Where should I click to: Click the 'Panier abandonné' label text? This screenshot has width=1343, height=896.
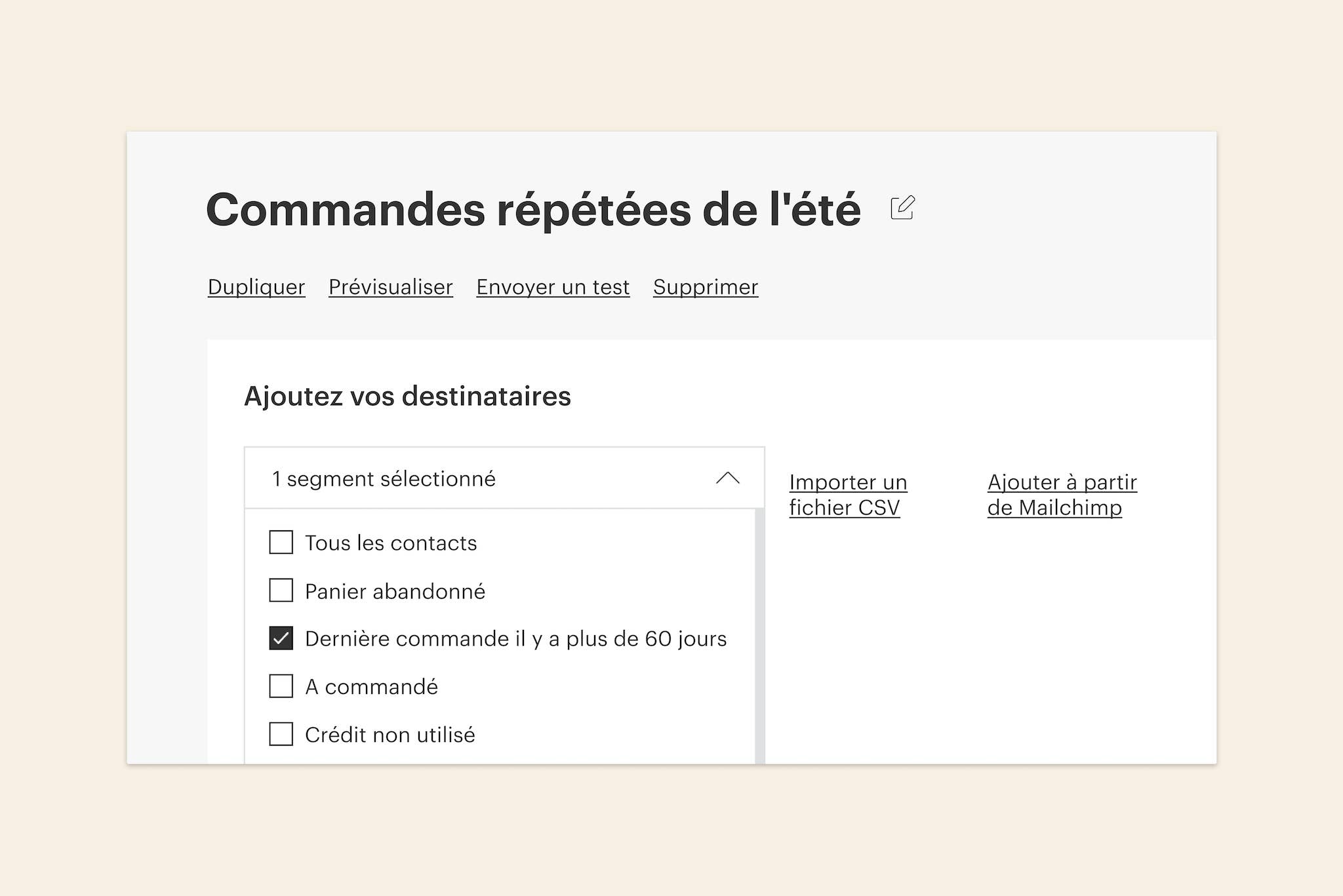click(395, 591)
